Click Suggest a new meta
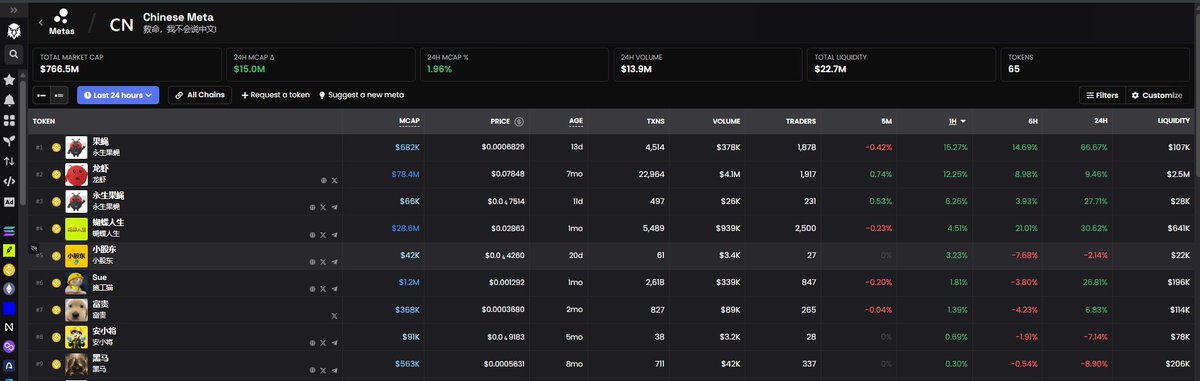This screenshot has height=381, width=1200. [361, 95]
